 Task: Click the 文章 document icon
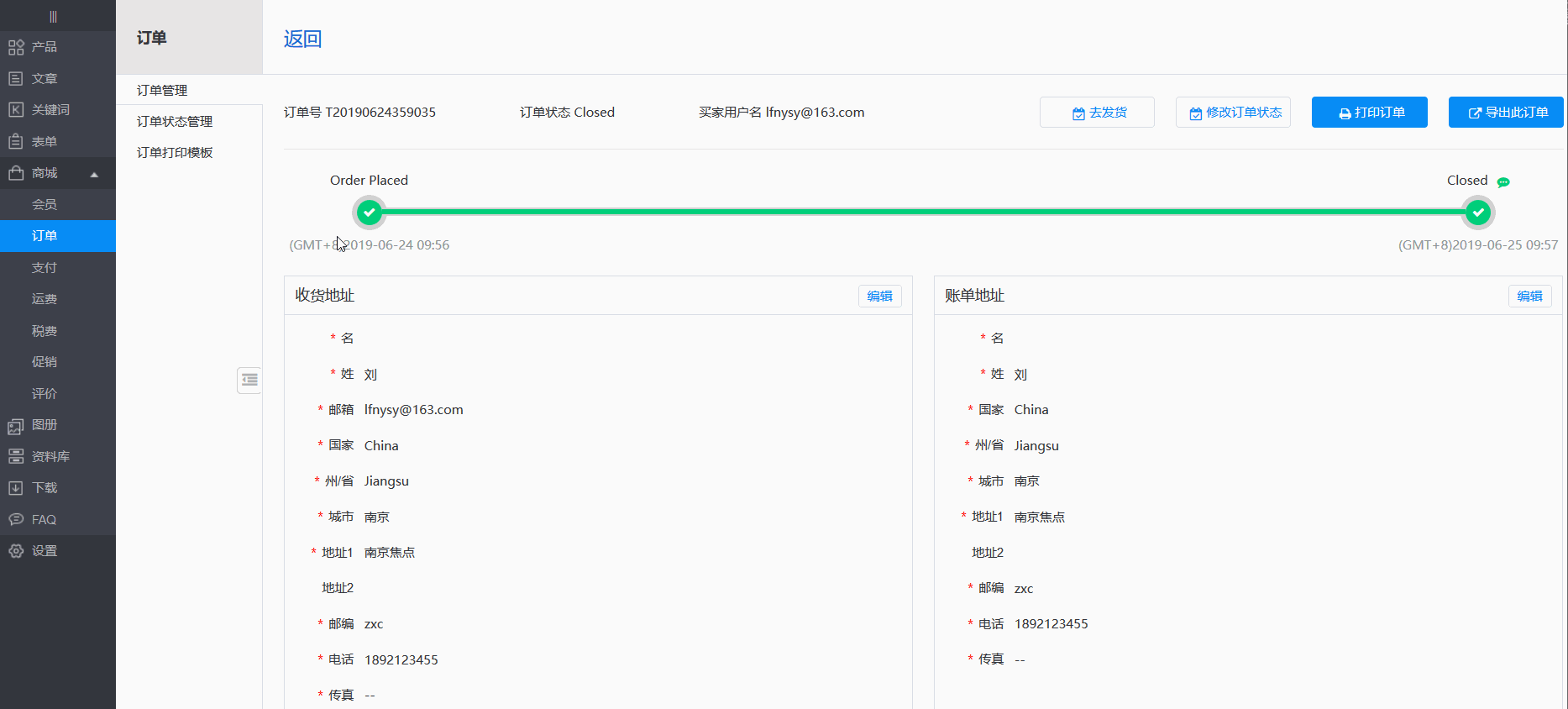[16, 79]
